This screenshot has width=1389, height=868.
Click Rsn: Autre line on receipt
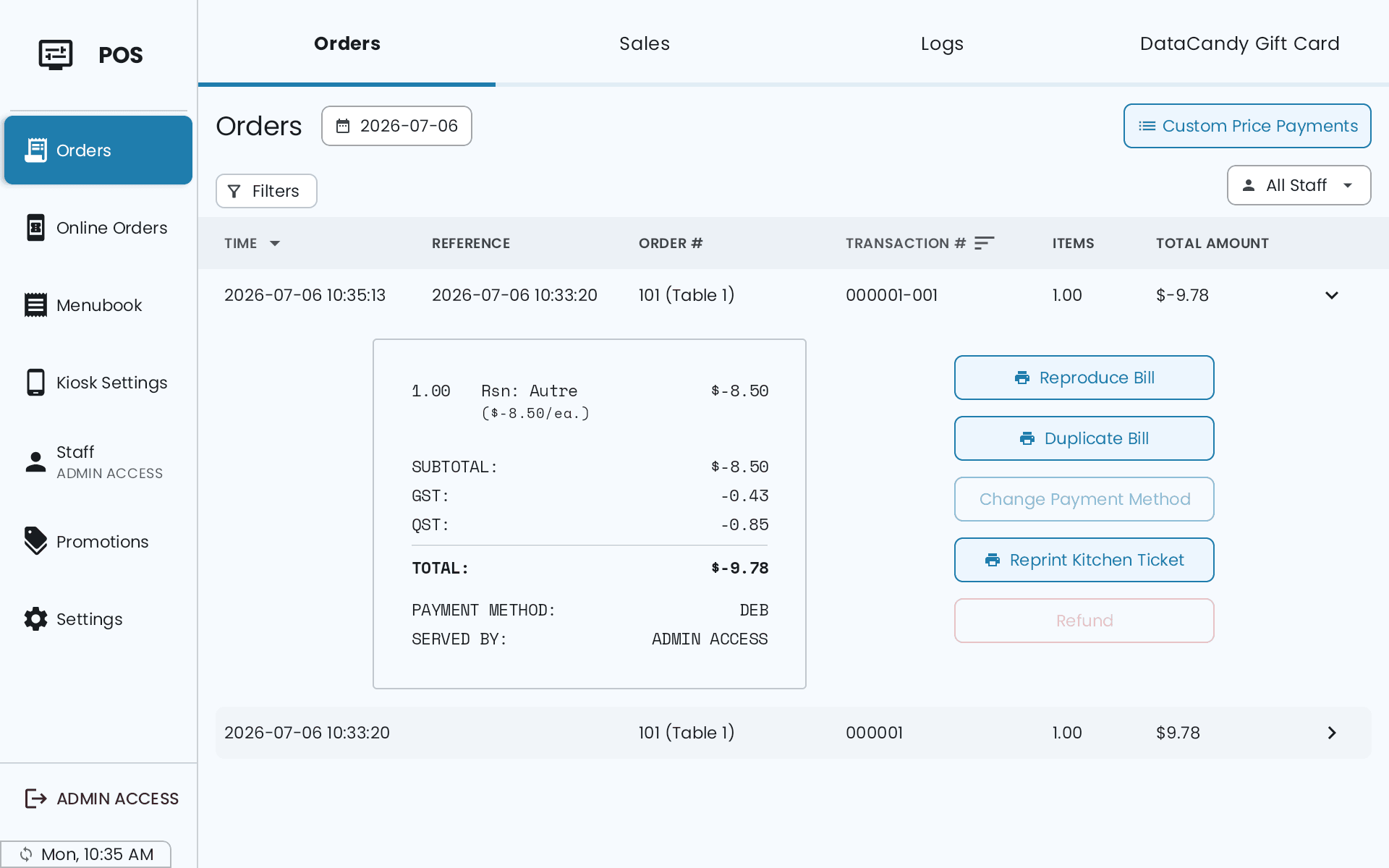[590, 391]
